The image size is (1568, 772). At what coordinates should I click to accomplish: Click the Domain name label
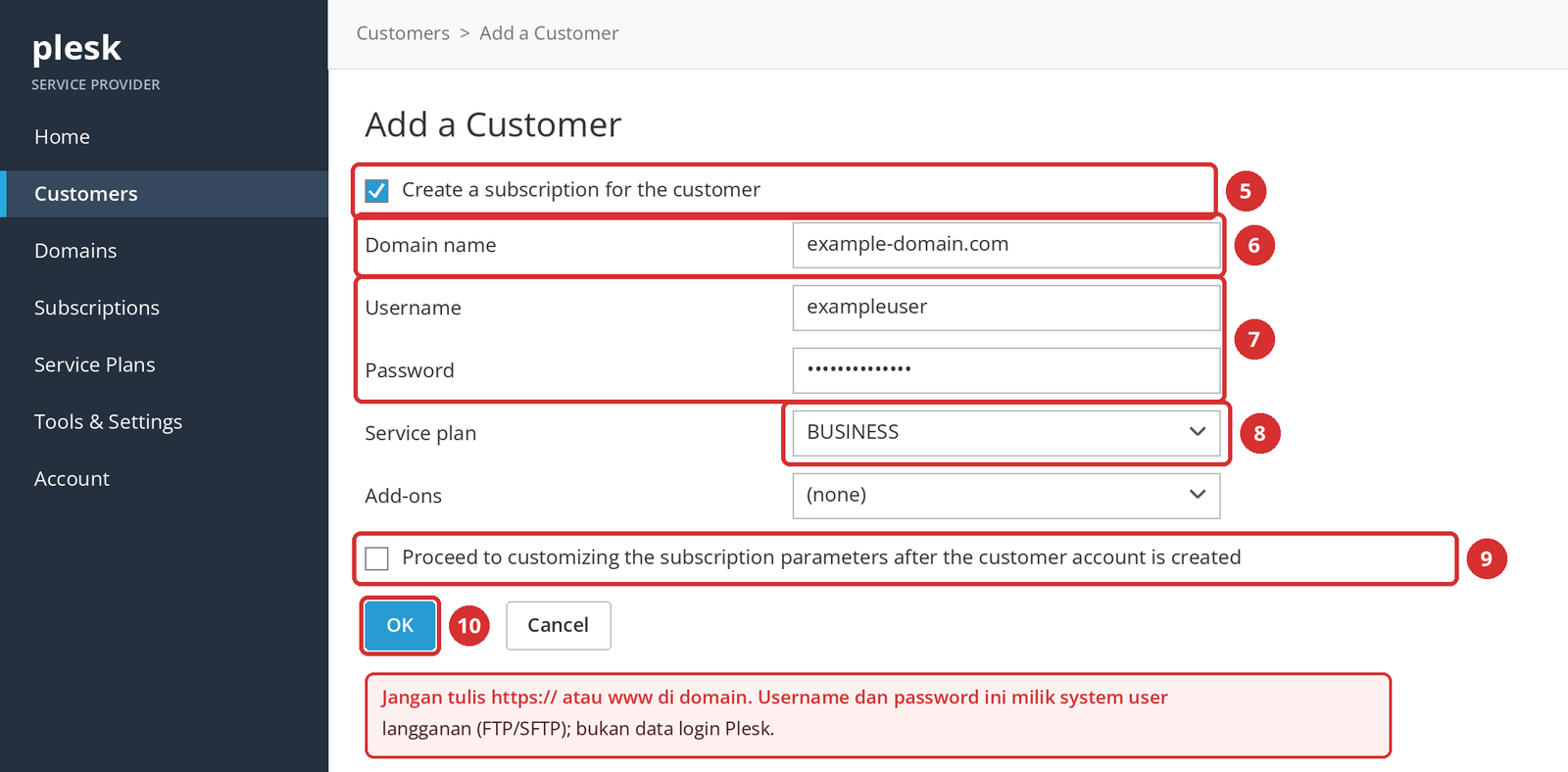click(x=430, y=246)
